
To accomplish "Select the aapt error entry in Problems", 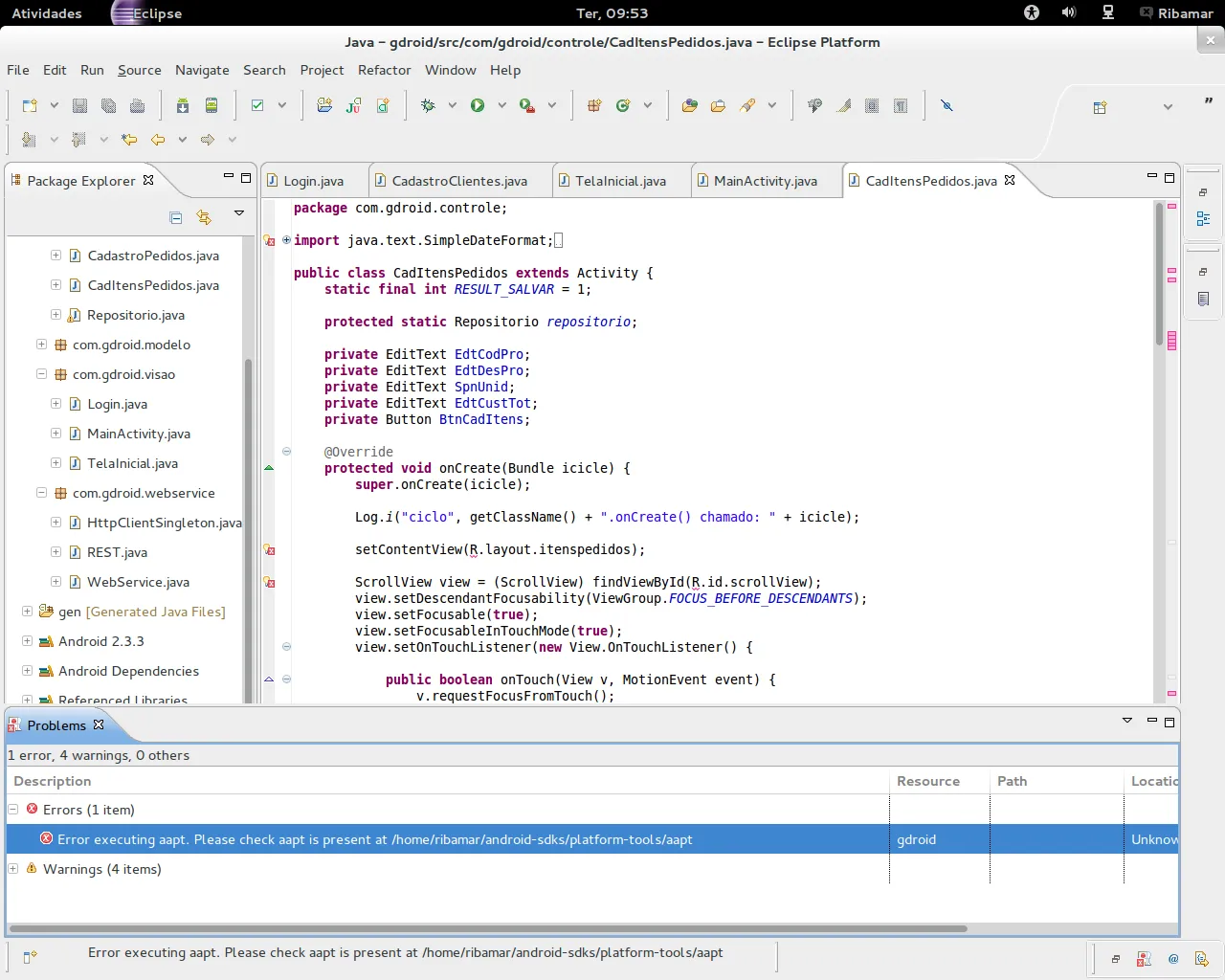I will point(374,839).
